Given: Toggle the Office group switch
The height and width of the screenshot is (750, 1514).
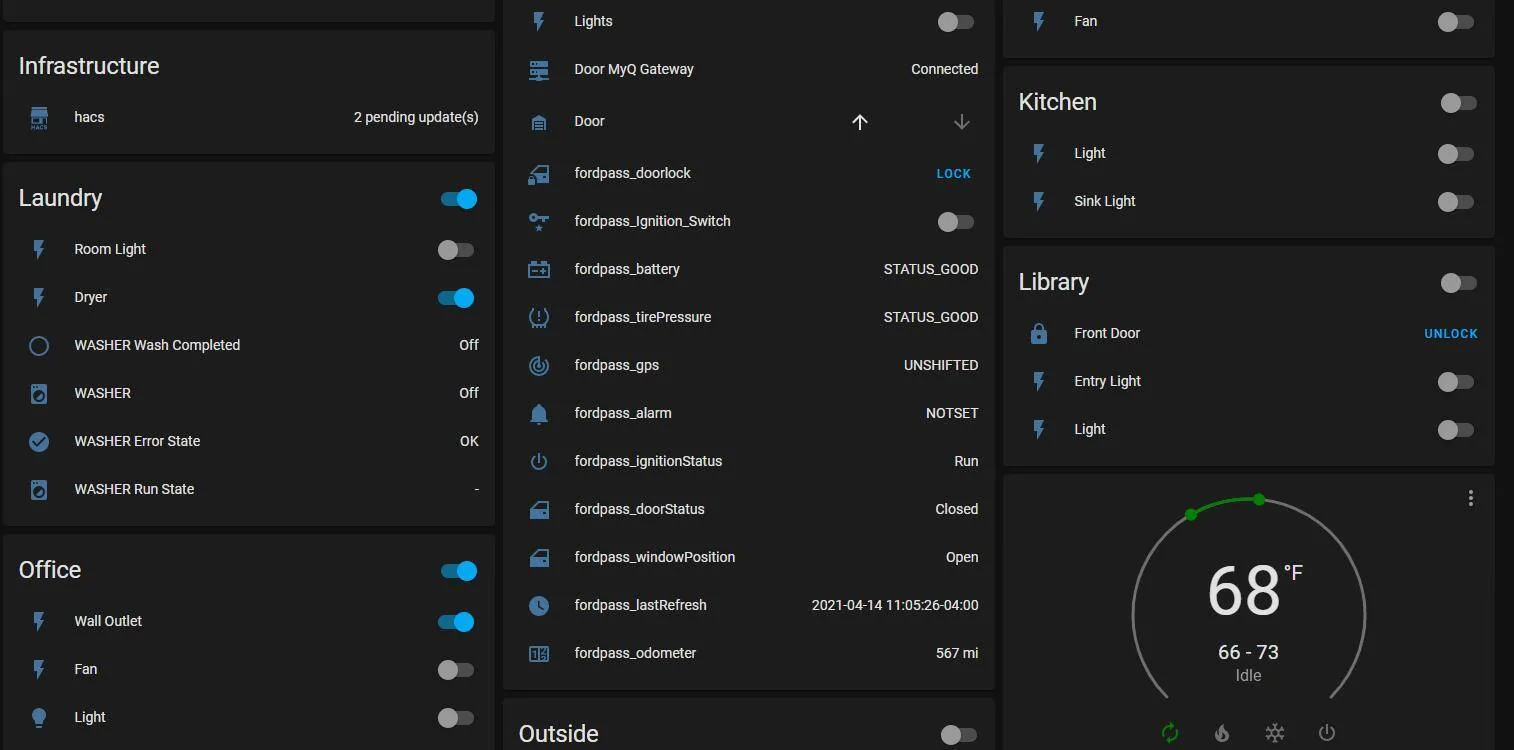Looking at the screenshot, I should click(x=459, y=570).
